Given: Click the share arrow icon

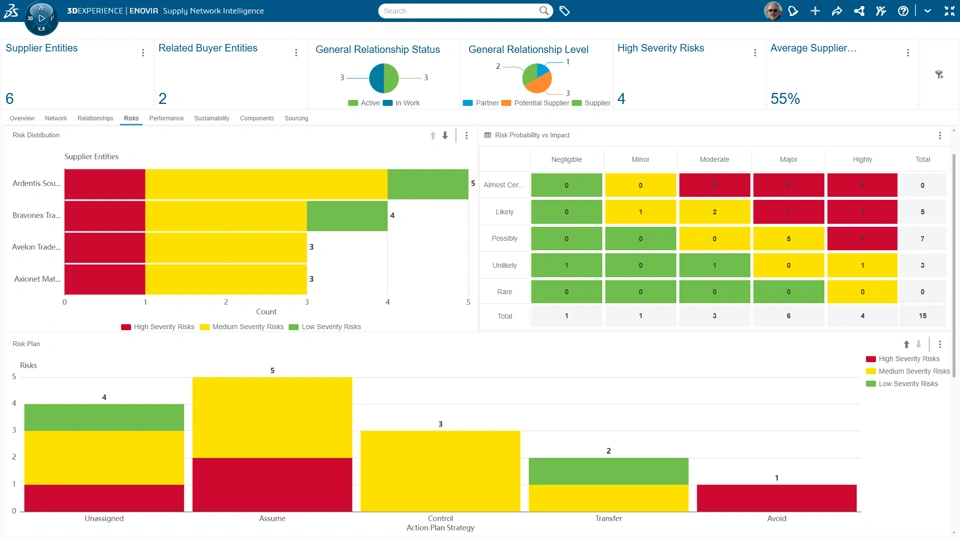Looking at the screenshot, I should 837,10.
